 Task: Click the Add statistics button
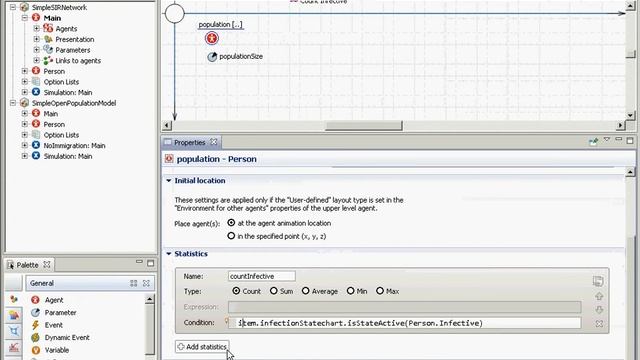[202, 347]
